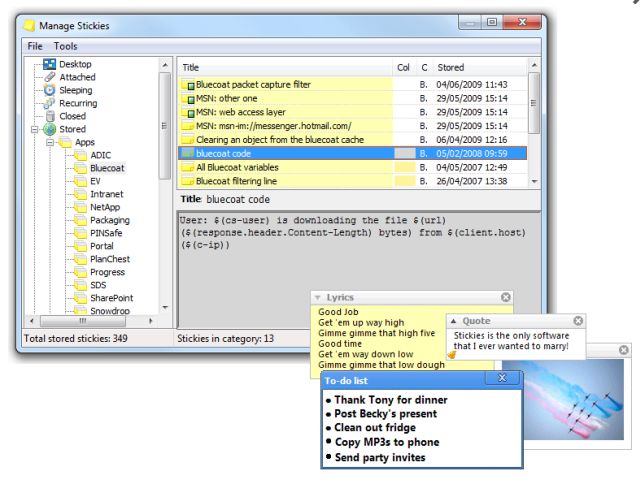Collapse the Apps folder node
Viewport: 640px width, 478px height.
coord(49,142)
